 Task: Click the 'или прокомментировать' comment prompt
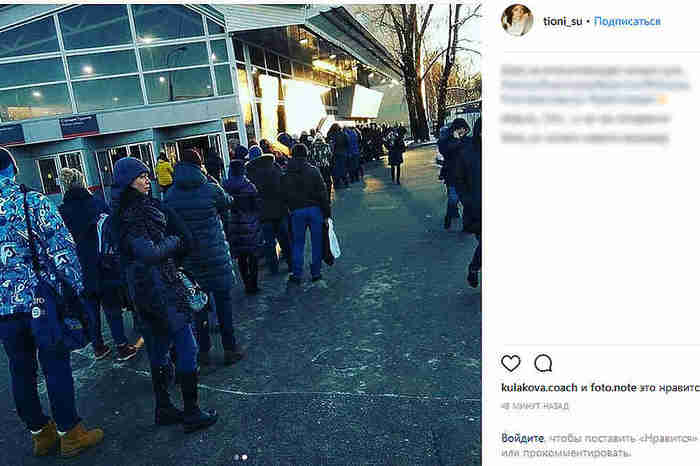pos(566,453)
